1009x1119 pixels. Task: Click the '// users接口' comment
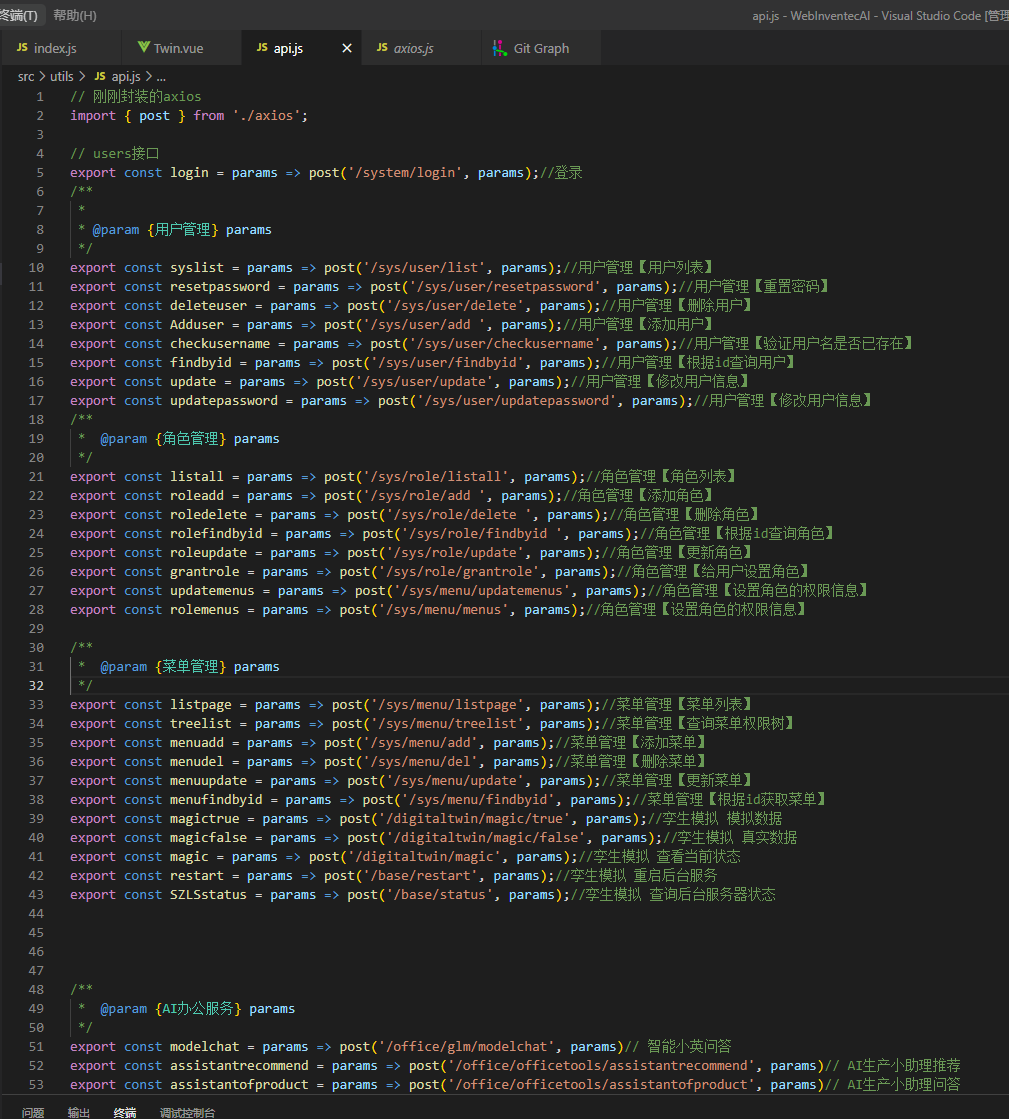(x=114, y=153)
